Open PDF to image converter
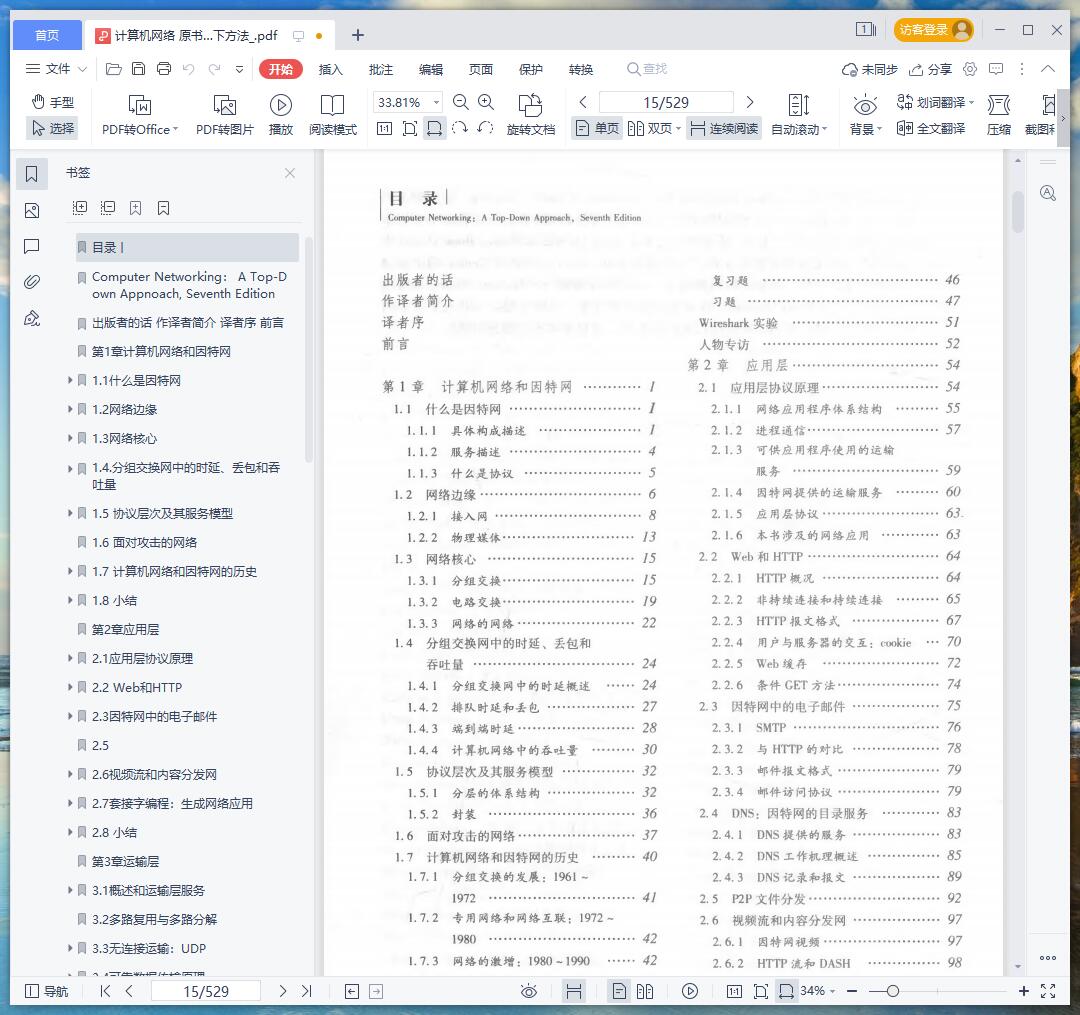The height and width of the screenshot is (1015, 1080). 225,115
